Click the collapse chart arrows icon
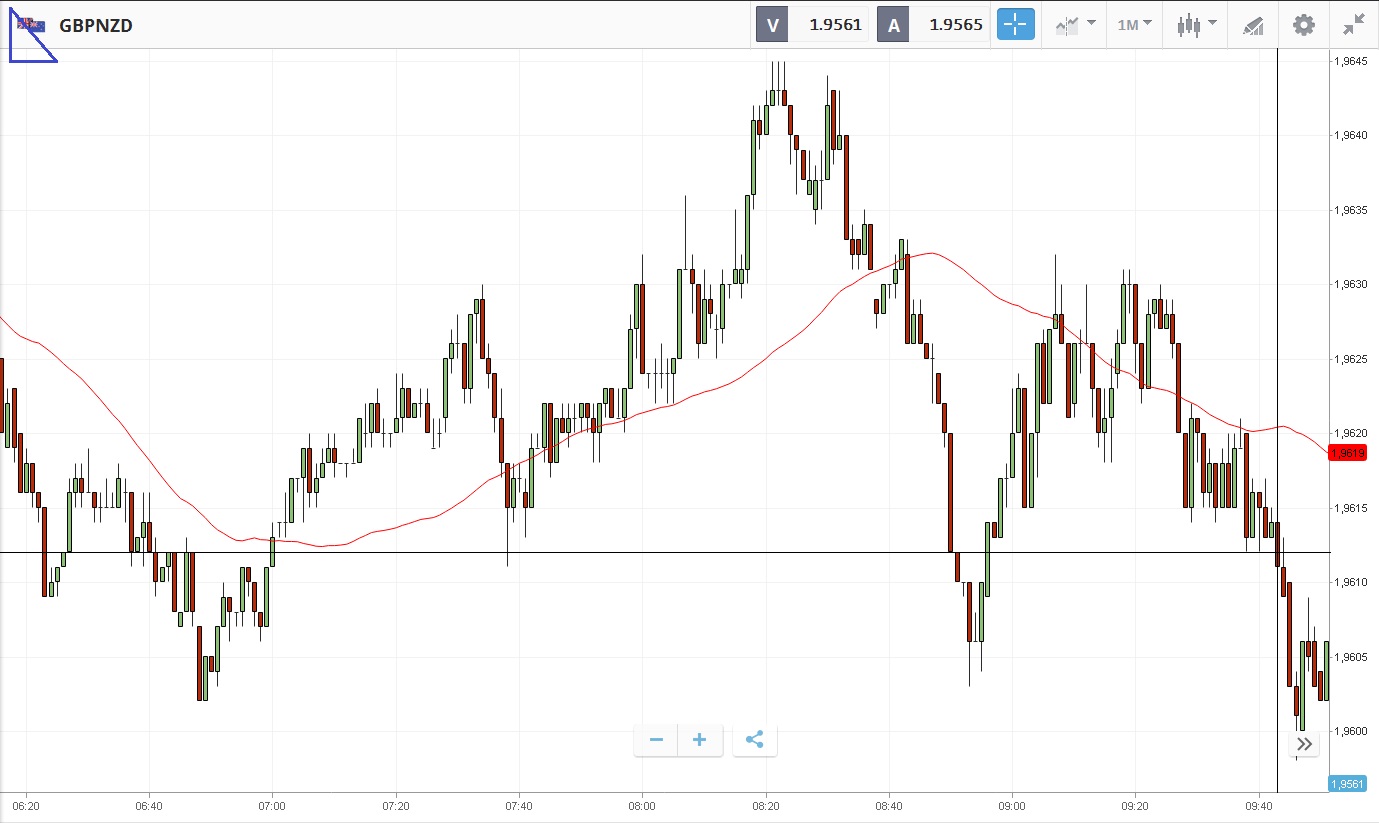This screenshot has width=1379, height=823. tap(1354, 25)
